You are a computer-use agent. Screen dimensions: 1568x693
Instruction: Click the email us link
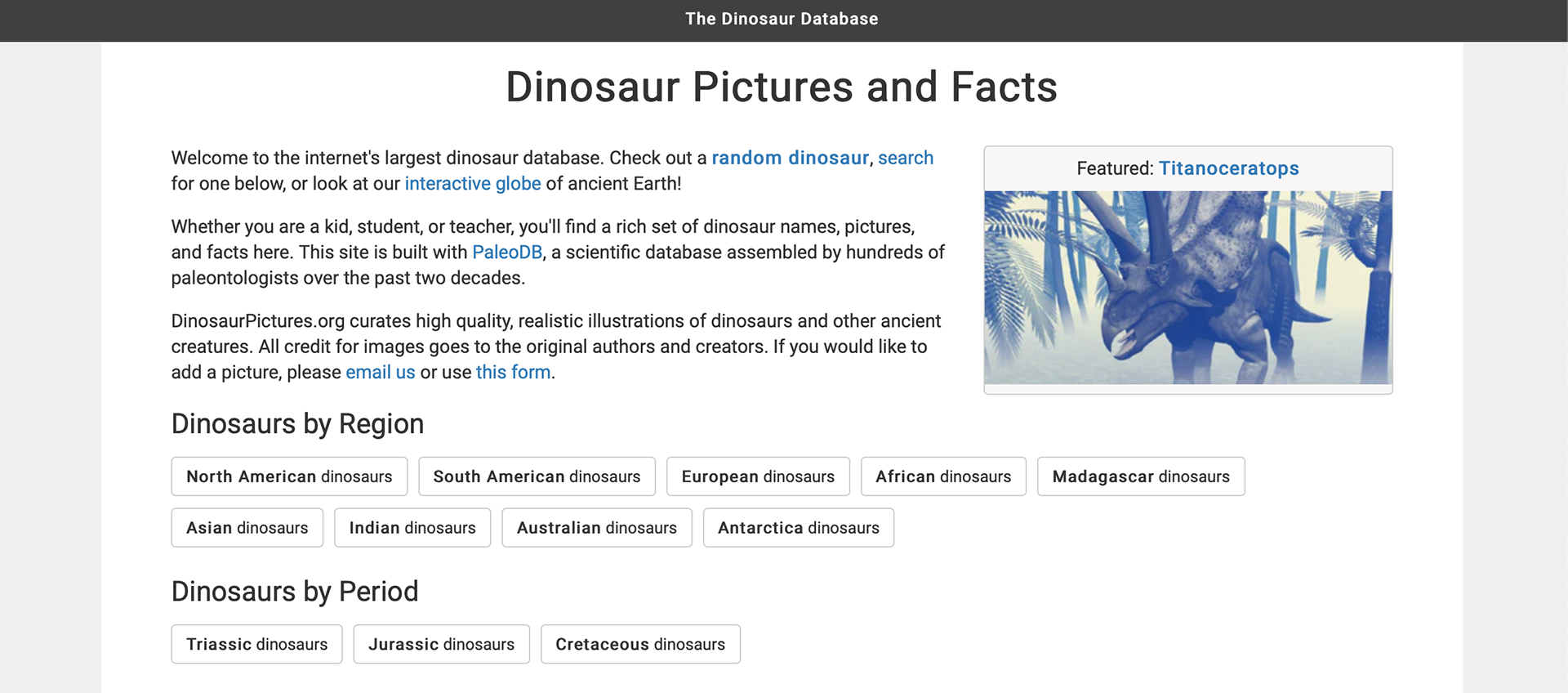[381, 372]
